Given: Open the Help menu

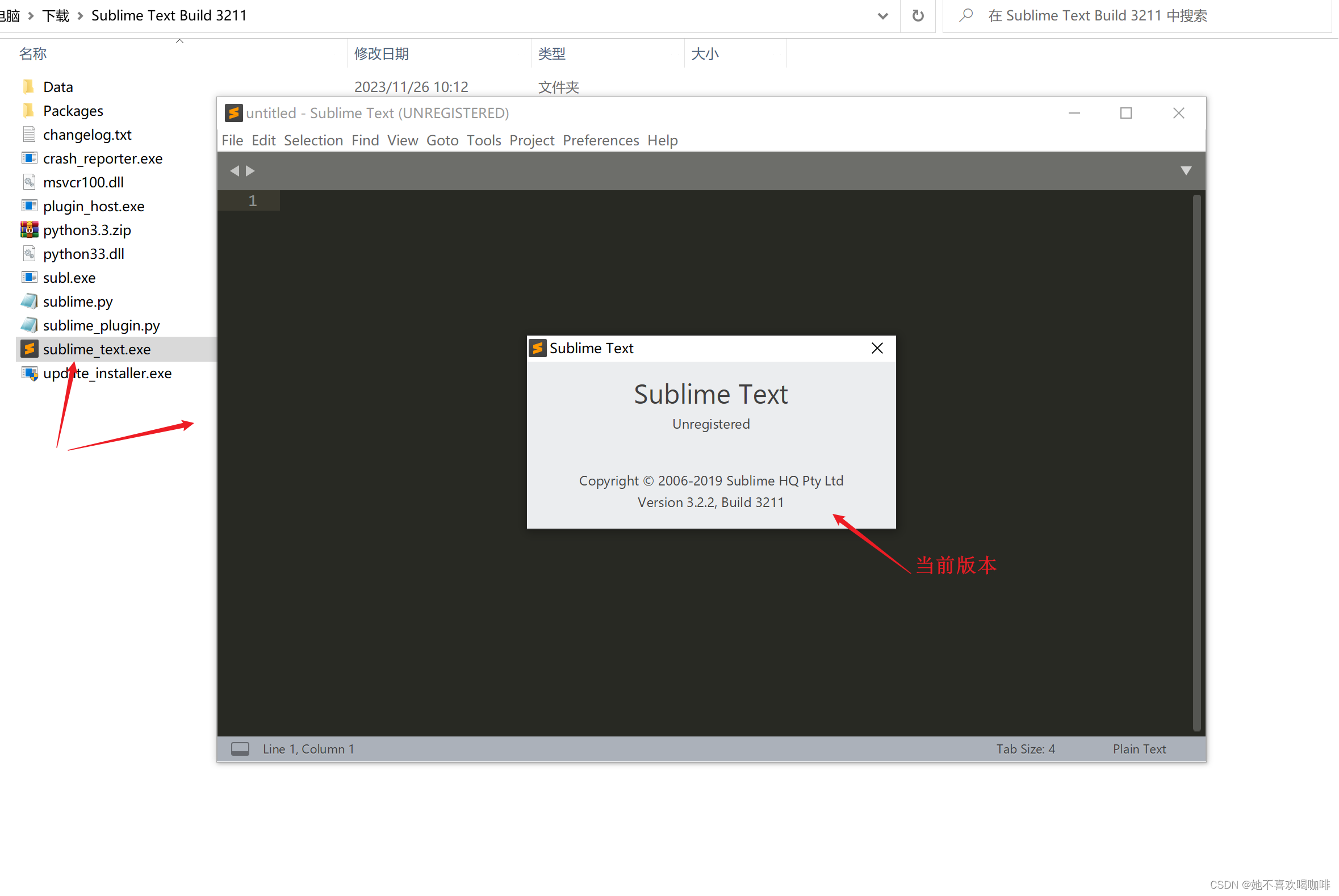Looking at the screenshot, I should 662,140.
